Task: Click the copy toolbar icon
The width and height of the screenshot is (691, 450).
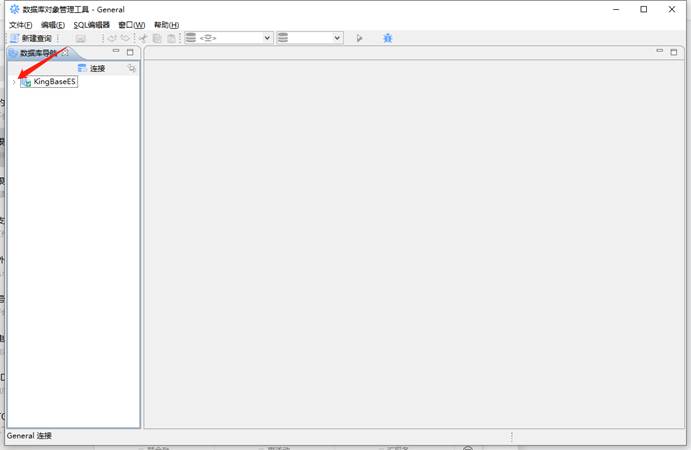Action: pos(157,38)
